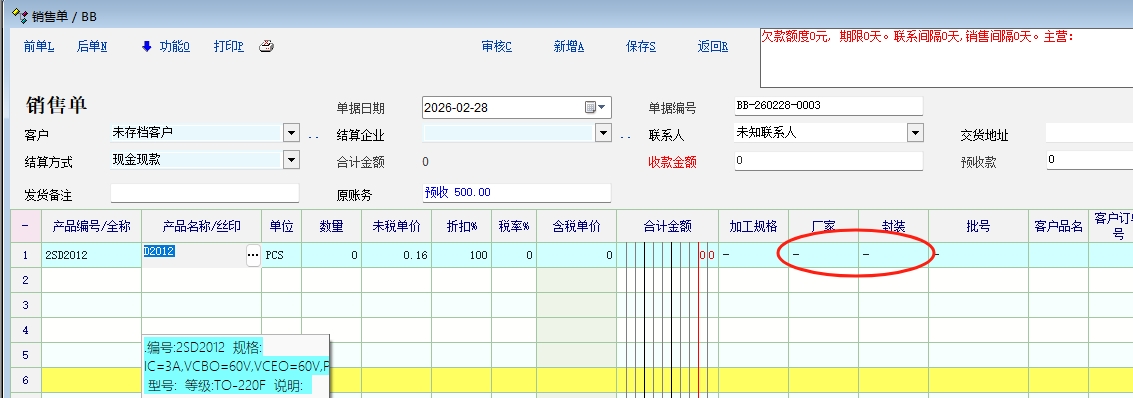Click the printer icon in toolbar
Viewport: 1133px width, 398px height.
(267, 46)
